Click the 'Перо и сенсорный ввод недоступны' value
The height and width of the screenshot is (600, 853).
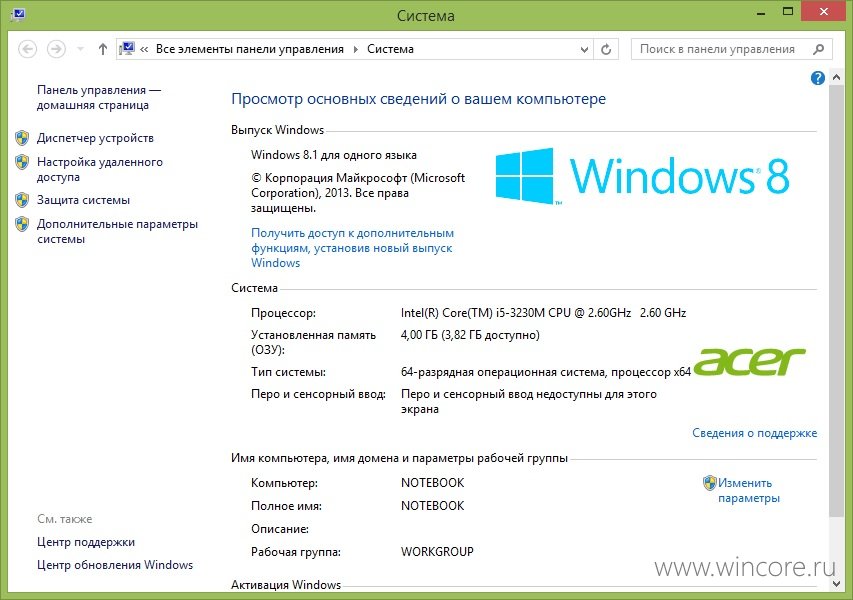pos(529,401)
